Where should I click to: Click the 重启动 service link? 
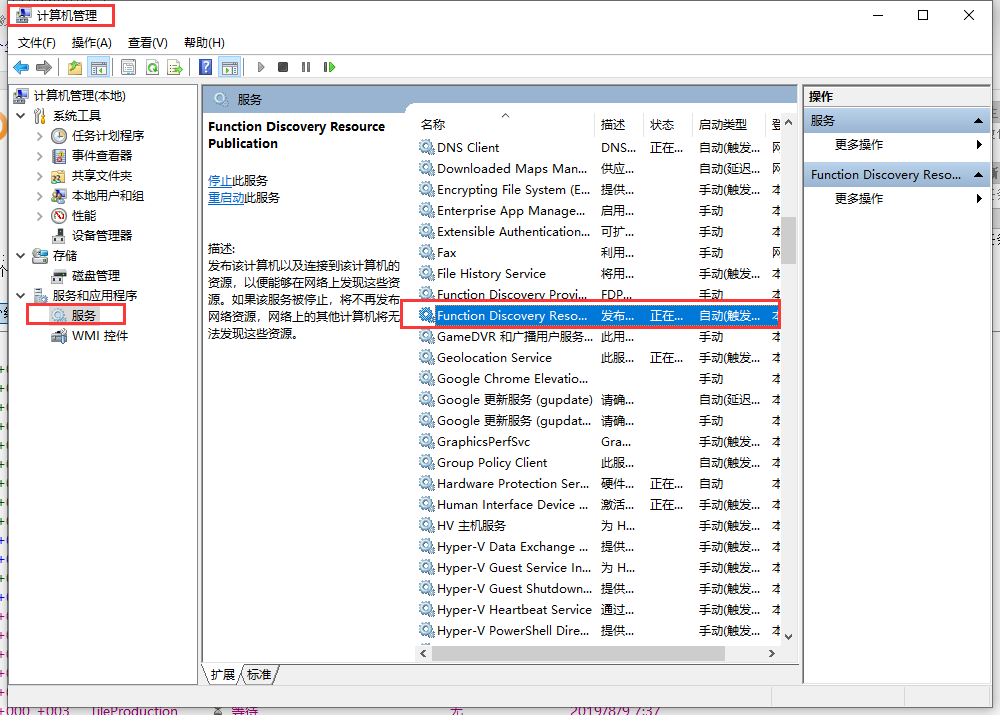[x=225, y=198]
